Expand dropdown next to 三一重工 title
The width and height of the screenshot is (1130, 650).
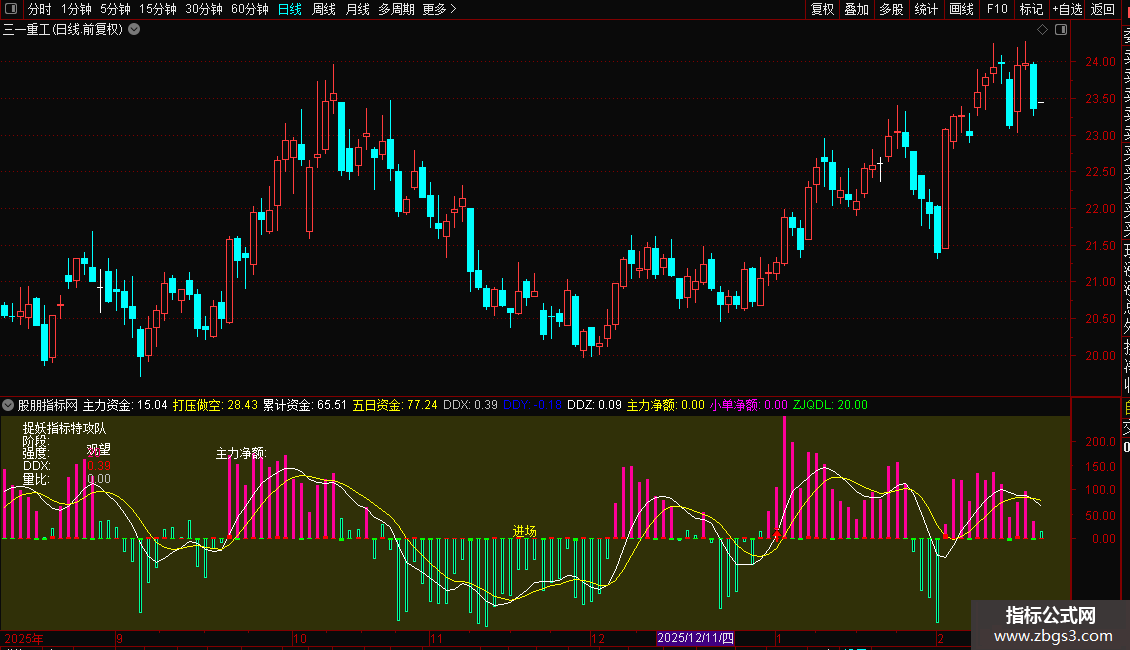coord(134,30)
